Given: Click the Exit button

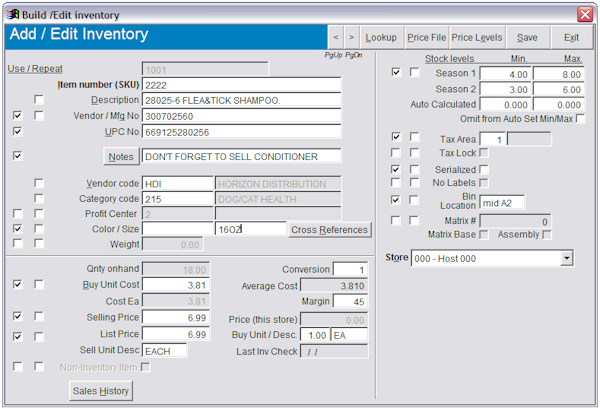Looking at the screenshot, I should (571, 37).
